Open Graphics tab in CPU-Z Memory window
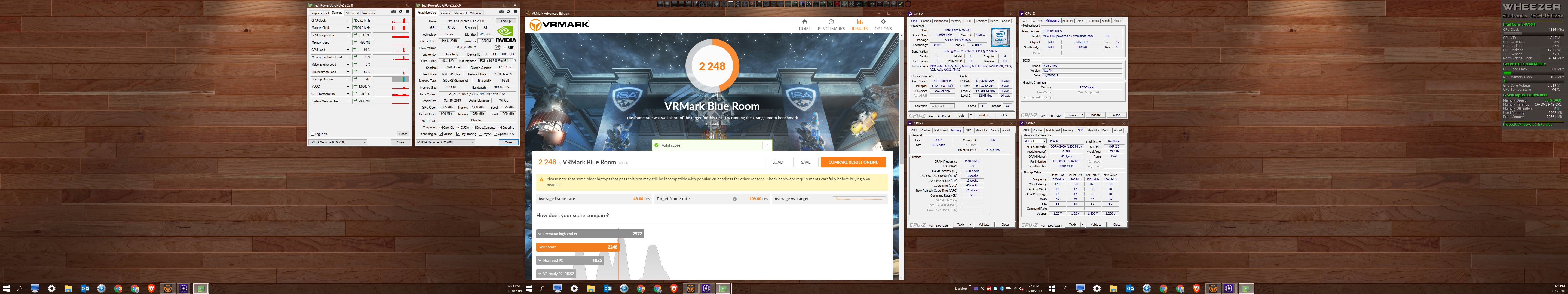 [x=982, y=130]
